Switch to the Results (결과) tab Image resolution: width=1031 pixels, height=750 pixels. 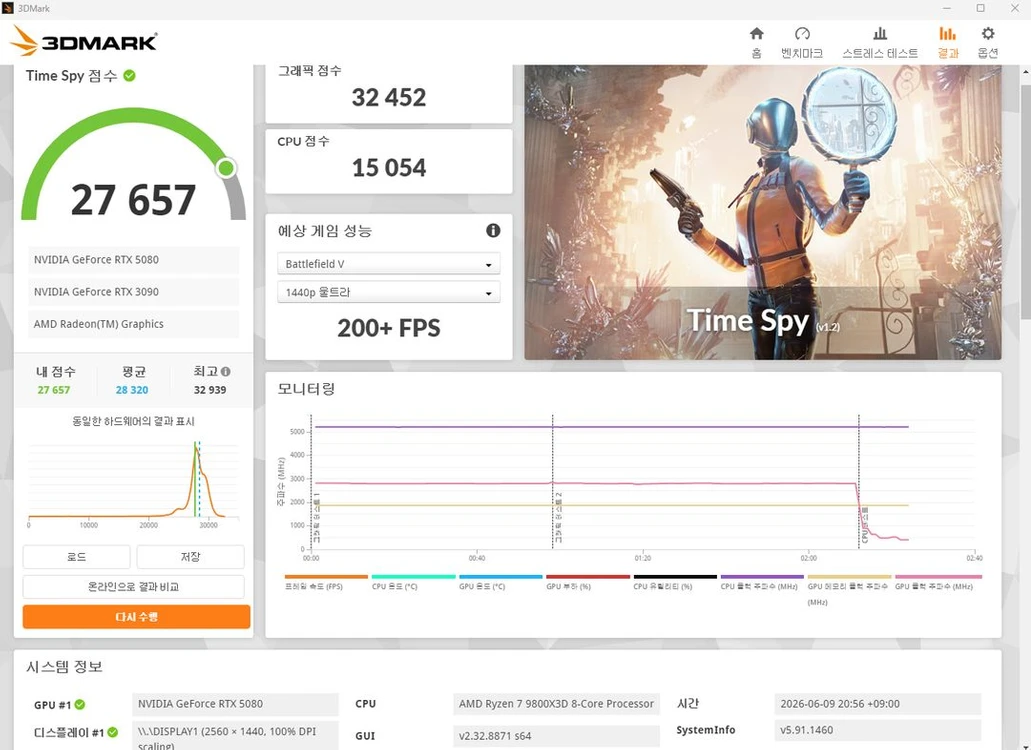pyautogui.click(x=947, y=42)
